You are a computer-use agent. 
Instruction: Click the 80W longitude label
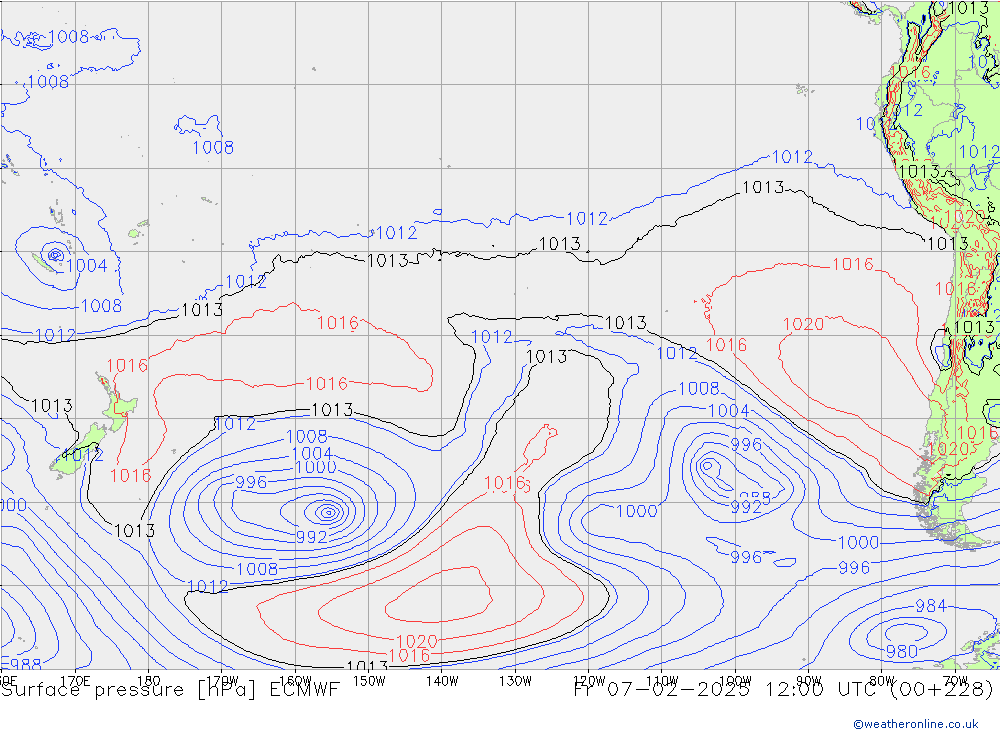[x=882, y=680]
